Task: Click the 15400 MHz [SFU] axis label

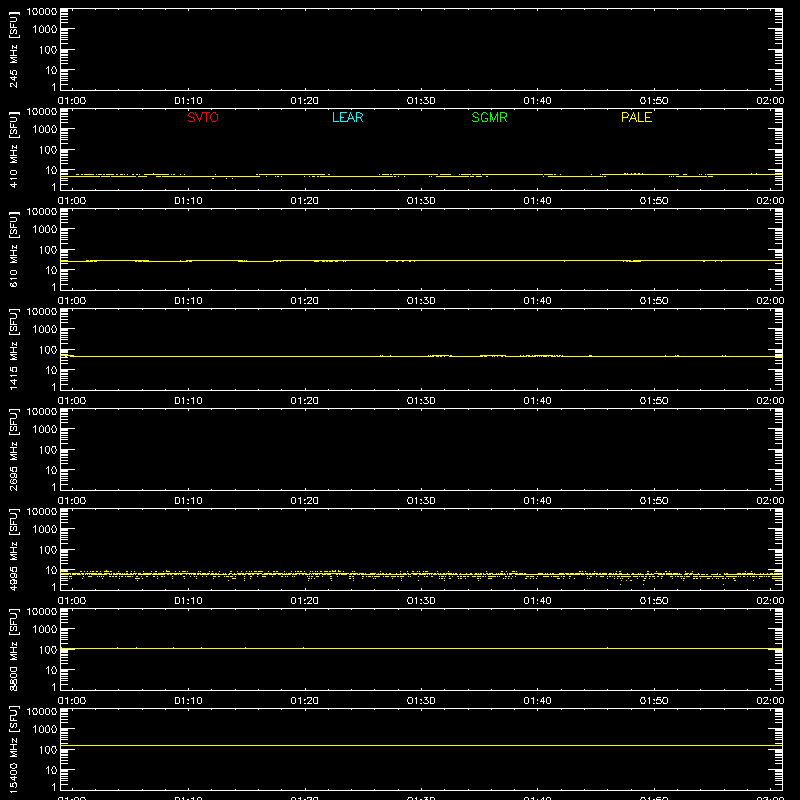Action: (x=13, y=749)
